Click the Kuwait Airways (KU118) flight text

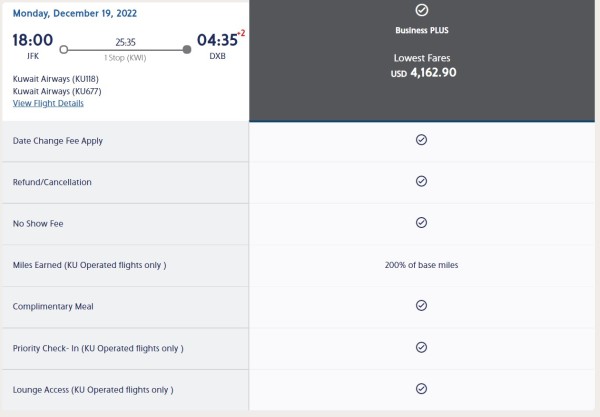tap(55, 79)
